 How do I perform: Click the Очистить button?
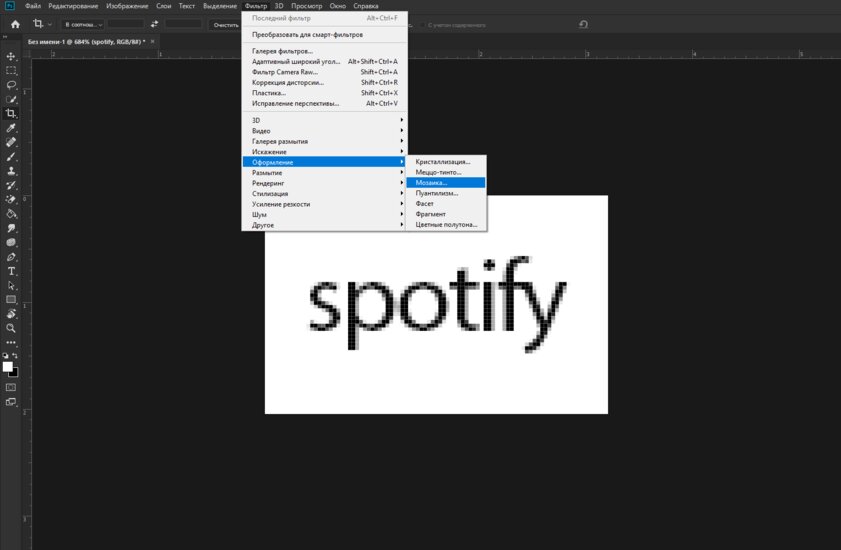(225, 25)
